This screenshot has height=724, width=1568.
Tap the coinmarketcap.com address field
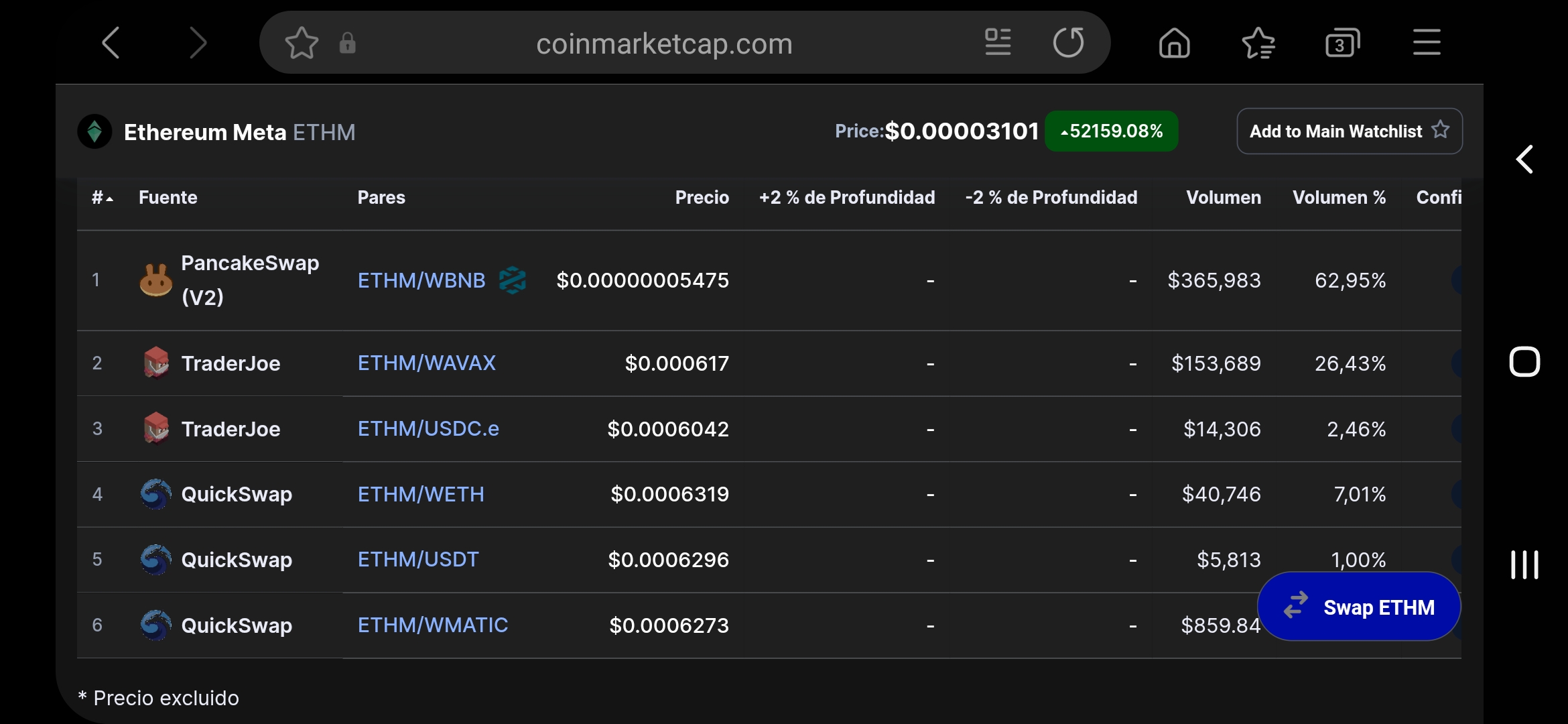663,44
